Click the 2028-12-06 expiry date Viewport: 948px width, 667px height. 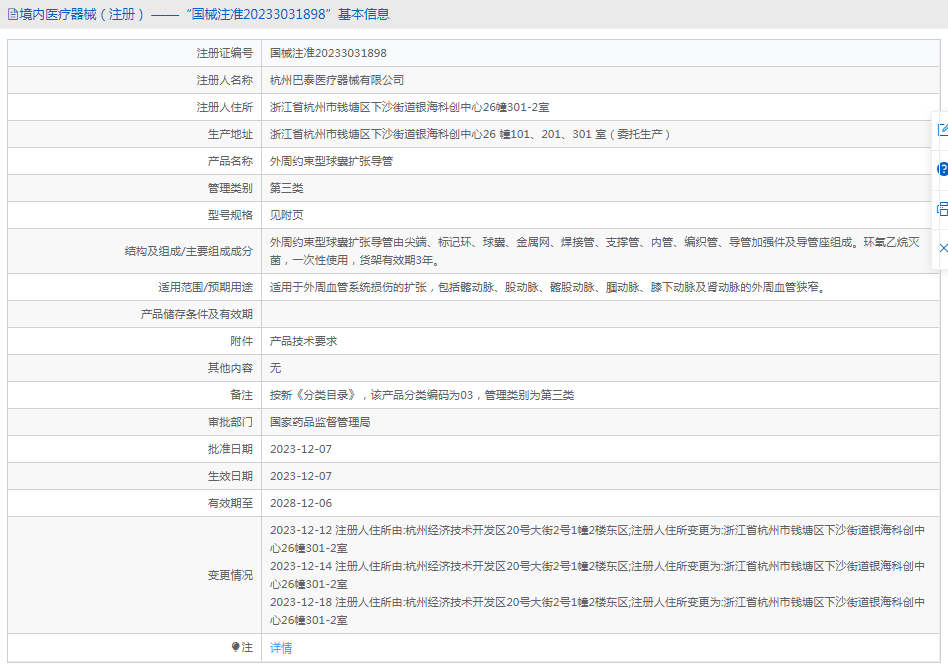301,503
